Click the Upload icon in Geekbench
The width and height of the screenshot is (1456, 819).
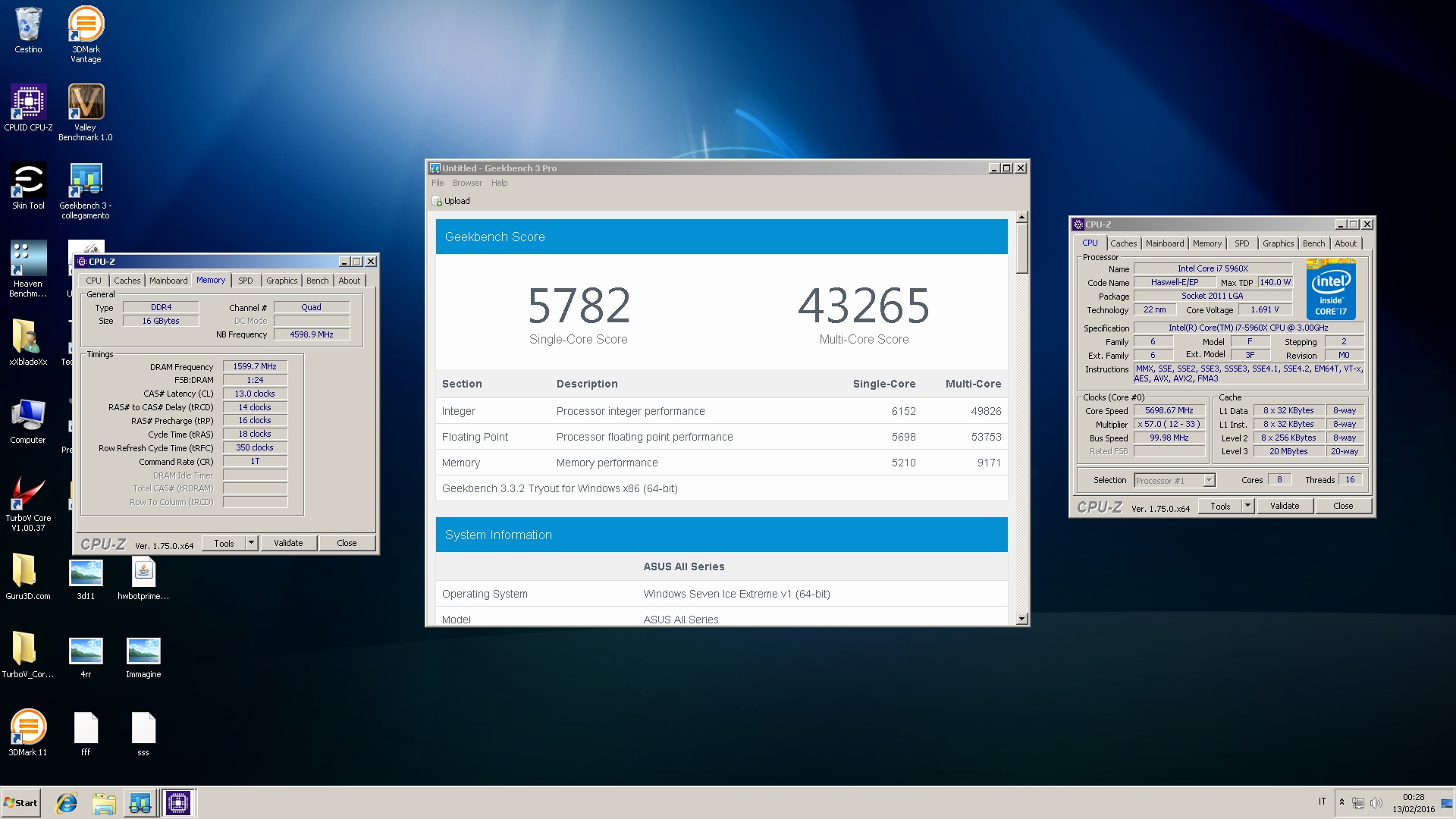pyautogui.click(x=451, y=201)
